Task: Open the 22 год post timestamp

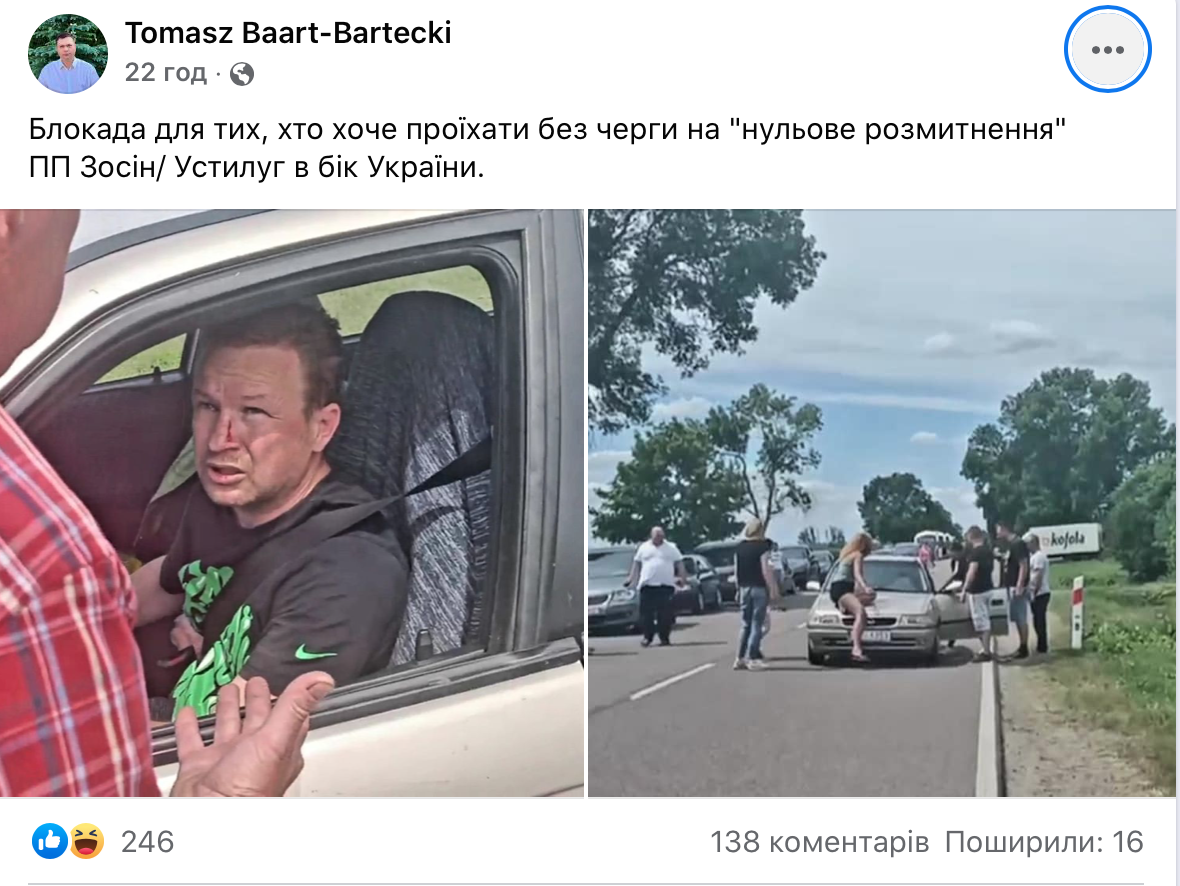Action: click(166, 72)
